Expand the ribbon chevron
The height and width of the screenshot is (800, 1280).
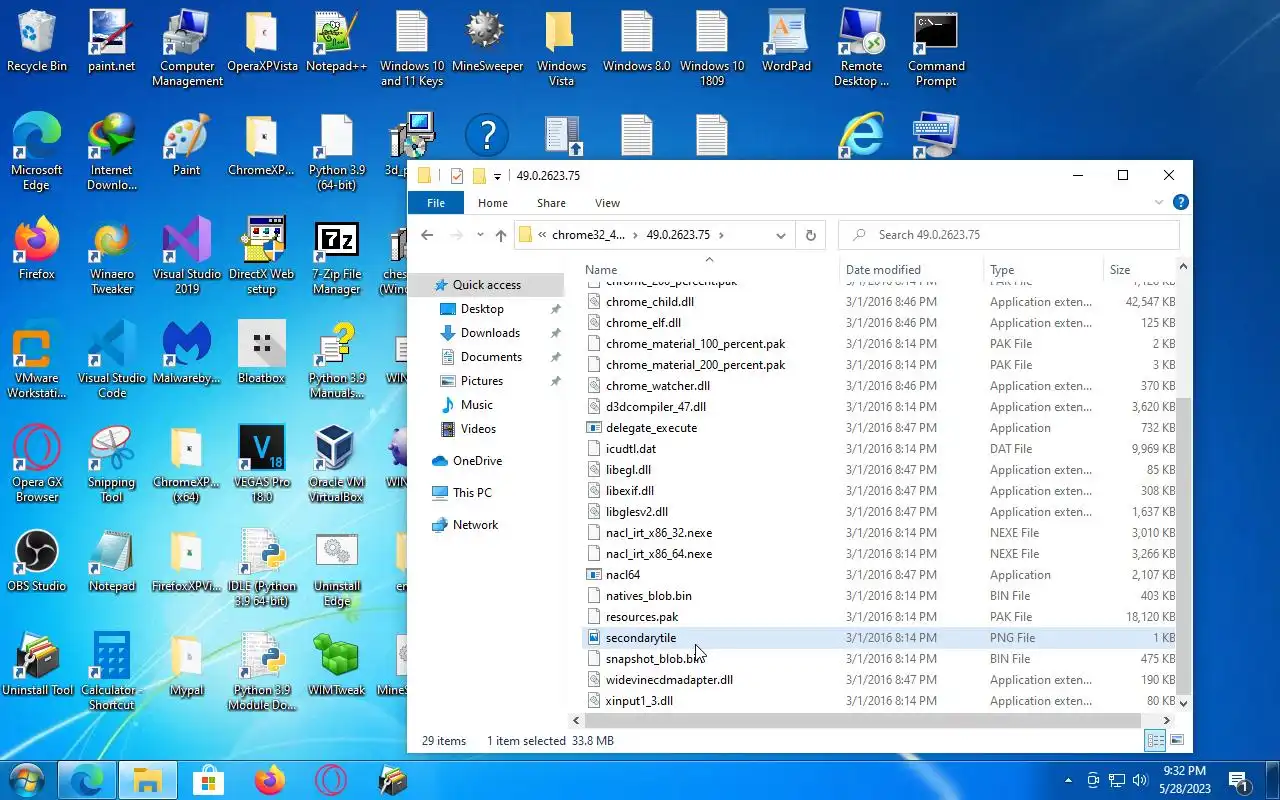[1160, 203]
